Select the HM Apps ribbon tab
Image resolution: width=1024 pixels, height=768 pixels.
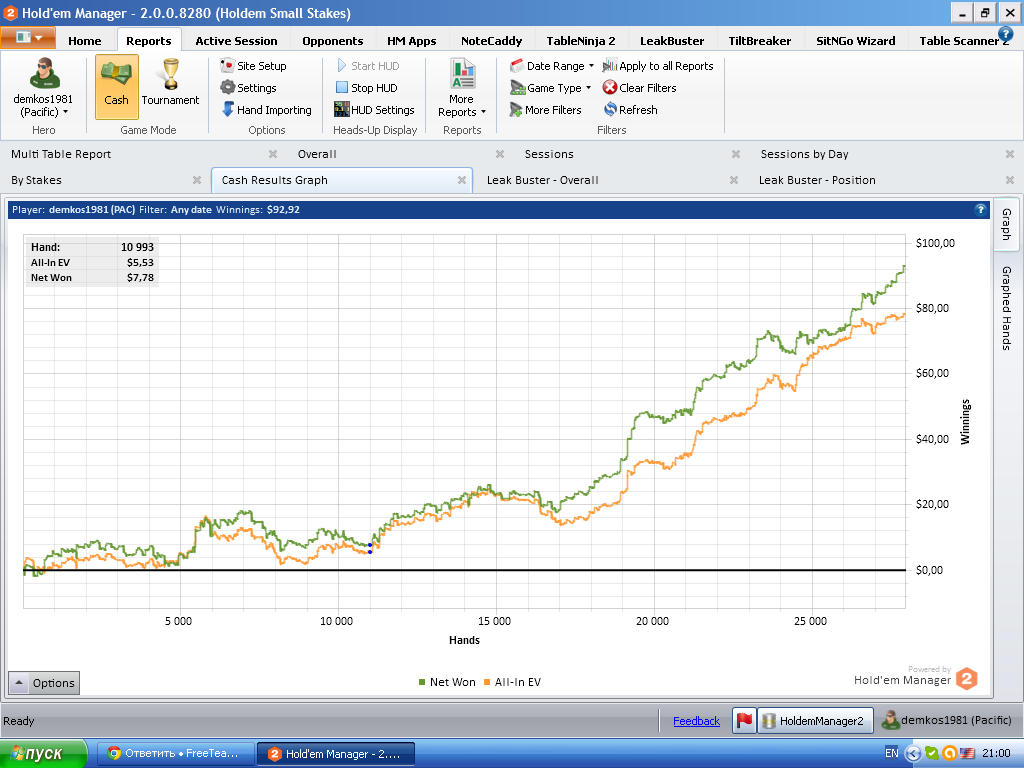coord(411,40)
